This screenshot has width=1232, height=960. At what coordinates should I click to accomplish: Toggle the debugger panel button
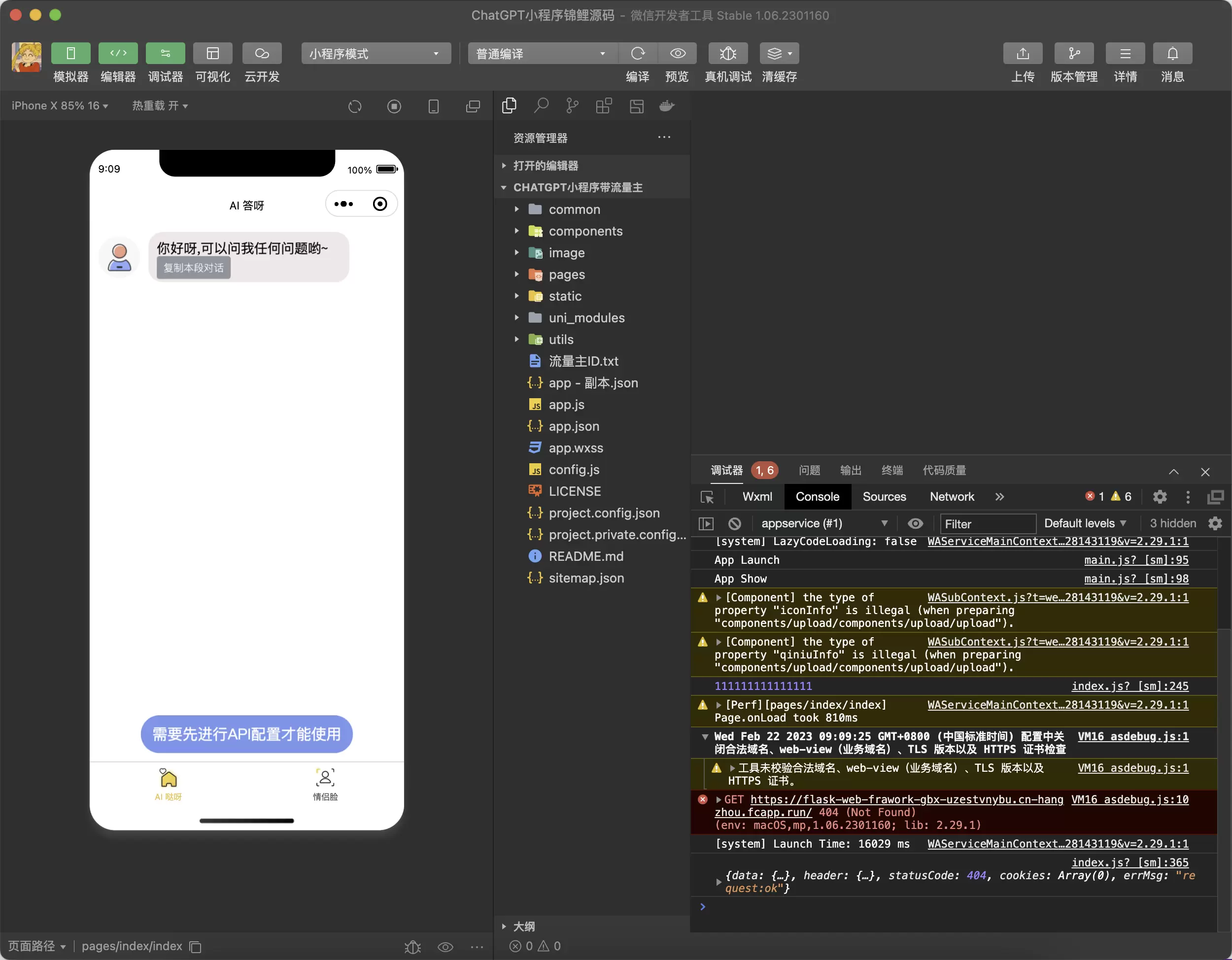click(165, 54)
